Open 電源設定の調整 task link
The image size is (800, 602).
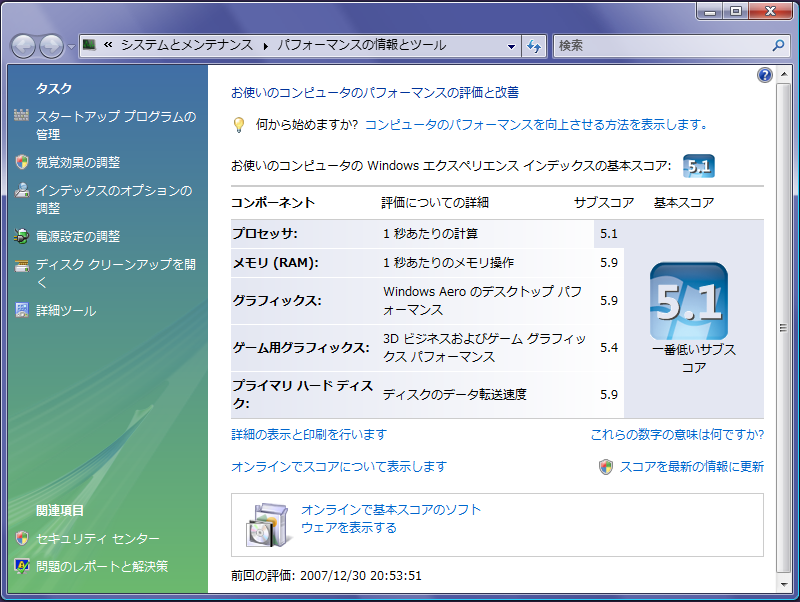coord(78,236)
